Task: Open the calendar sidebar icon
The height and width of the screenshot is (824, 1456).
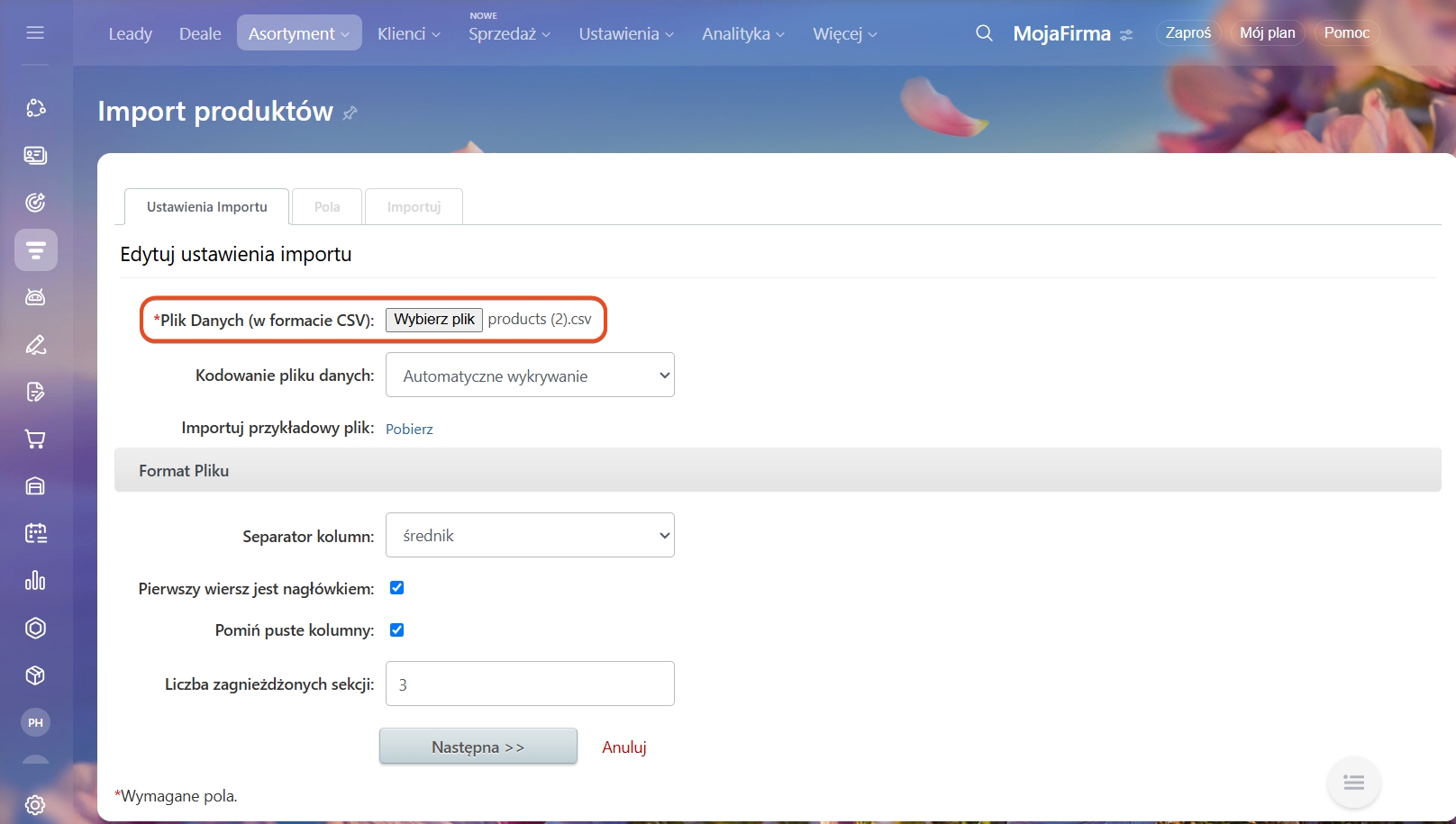Action: pos(35,533)
